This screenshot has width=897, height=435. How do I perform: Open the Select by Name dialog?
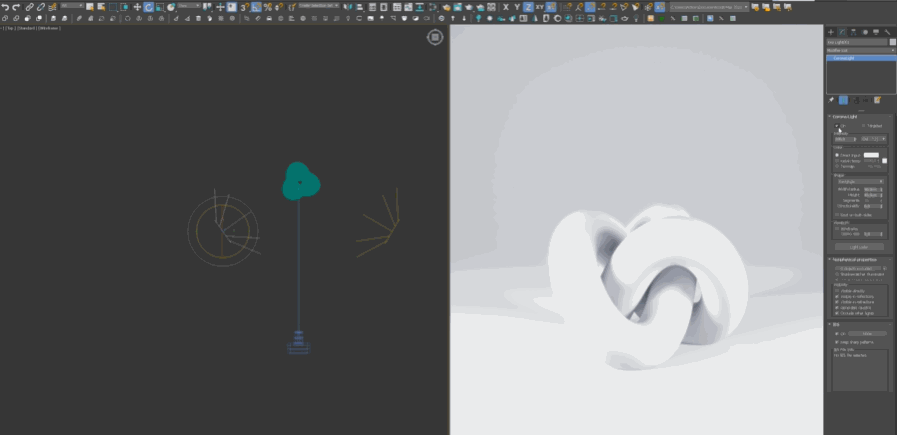[101, 7]
